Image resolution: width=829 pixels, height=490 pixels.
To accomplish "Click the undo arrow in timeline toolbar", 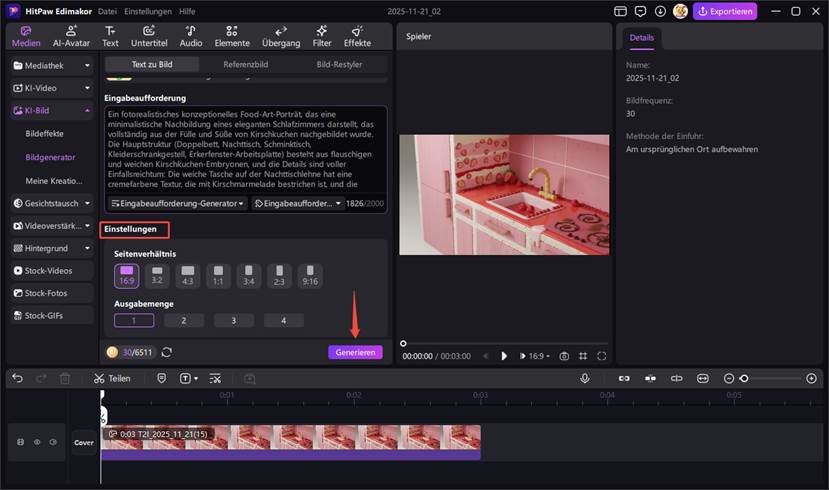I will [17, 379].
